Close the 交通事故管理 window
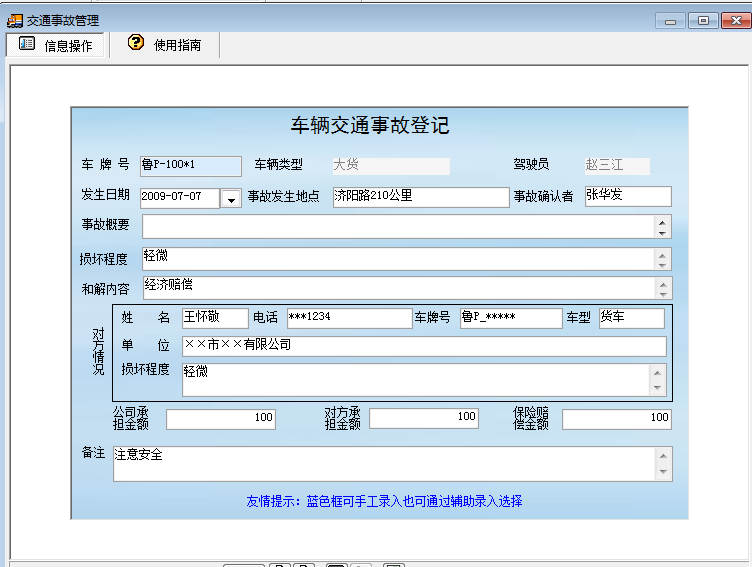Screen dimensions: 752x567 (736, 21)
